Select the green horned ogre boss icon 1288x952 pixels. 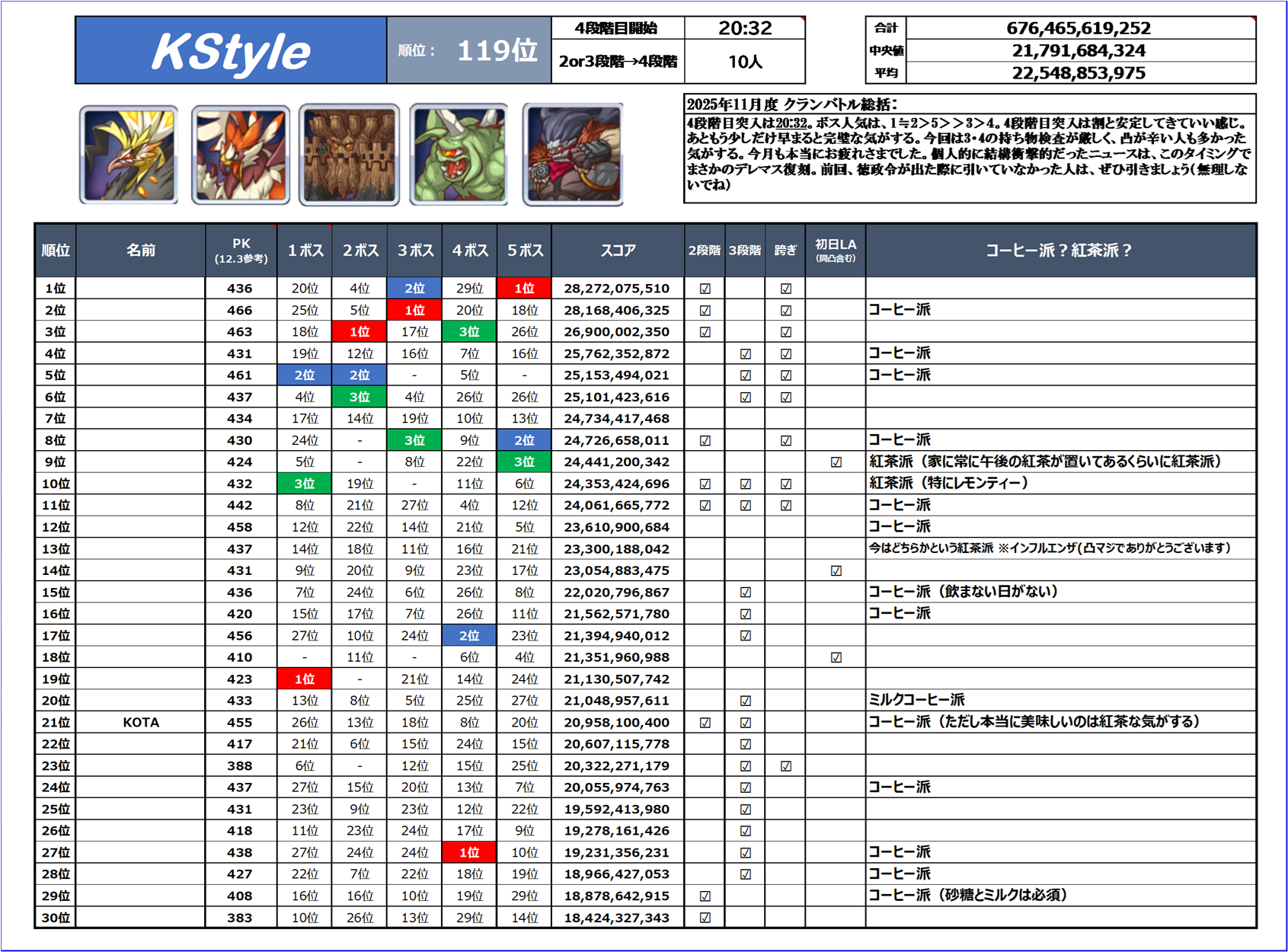pyautogui.click(x=459, y=155)
